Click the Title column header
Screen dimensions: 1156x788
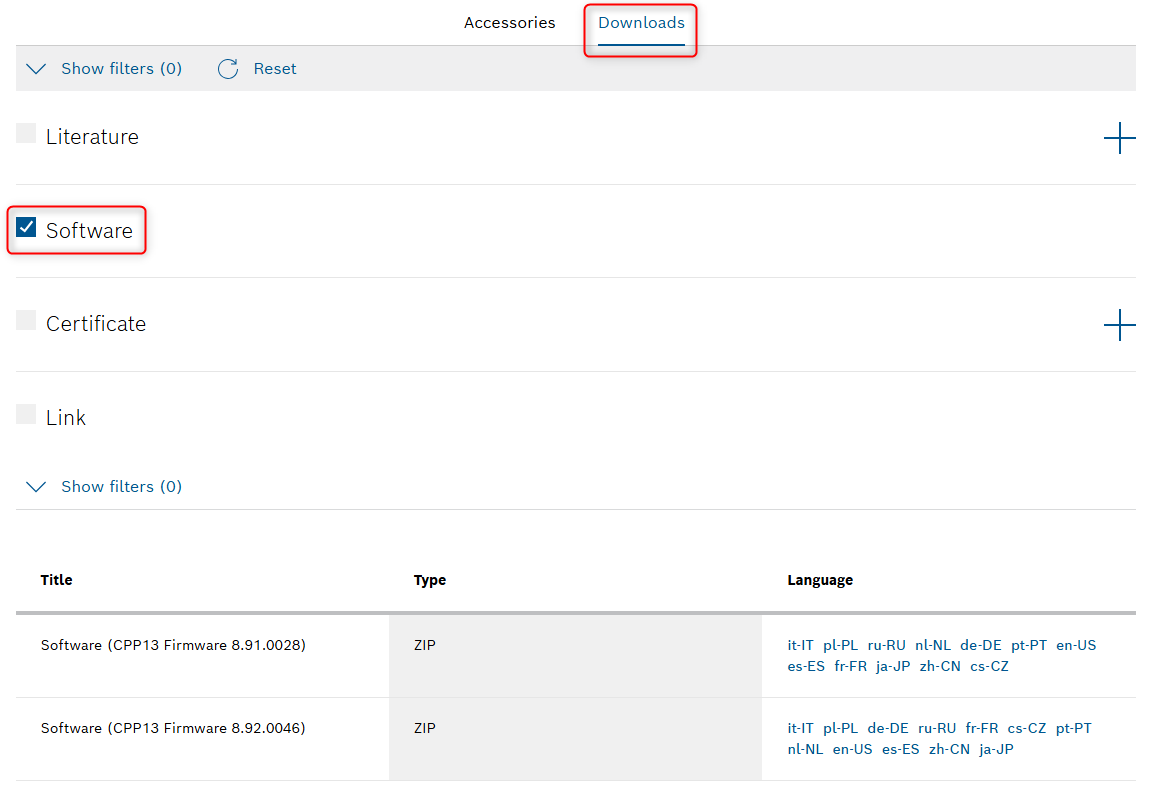click(56, 580)
